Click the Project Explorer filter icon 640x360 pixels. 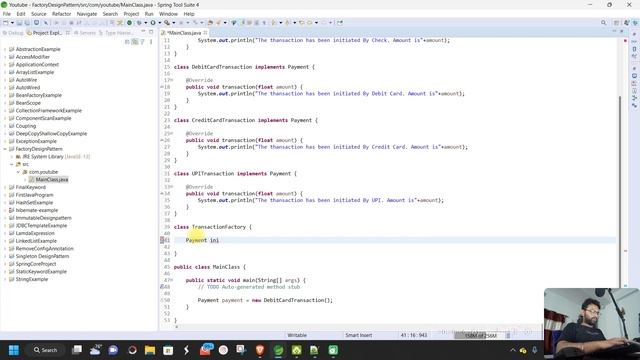[142, 42]
